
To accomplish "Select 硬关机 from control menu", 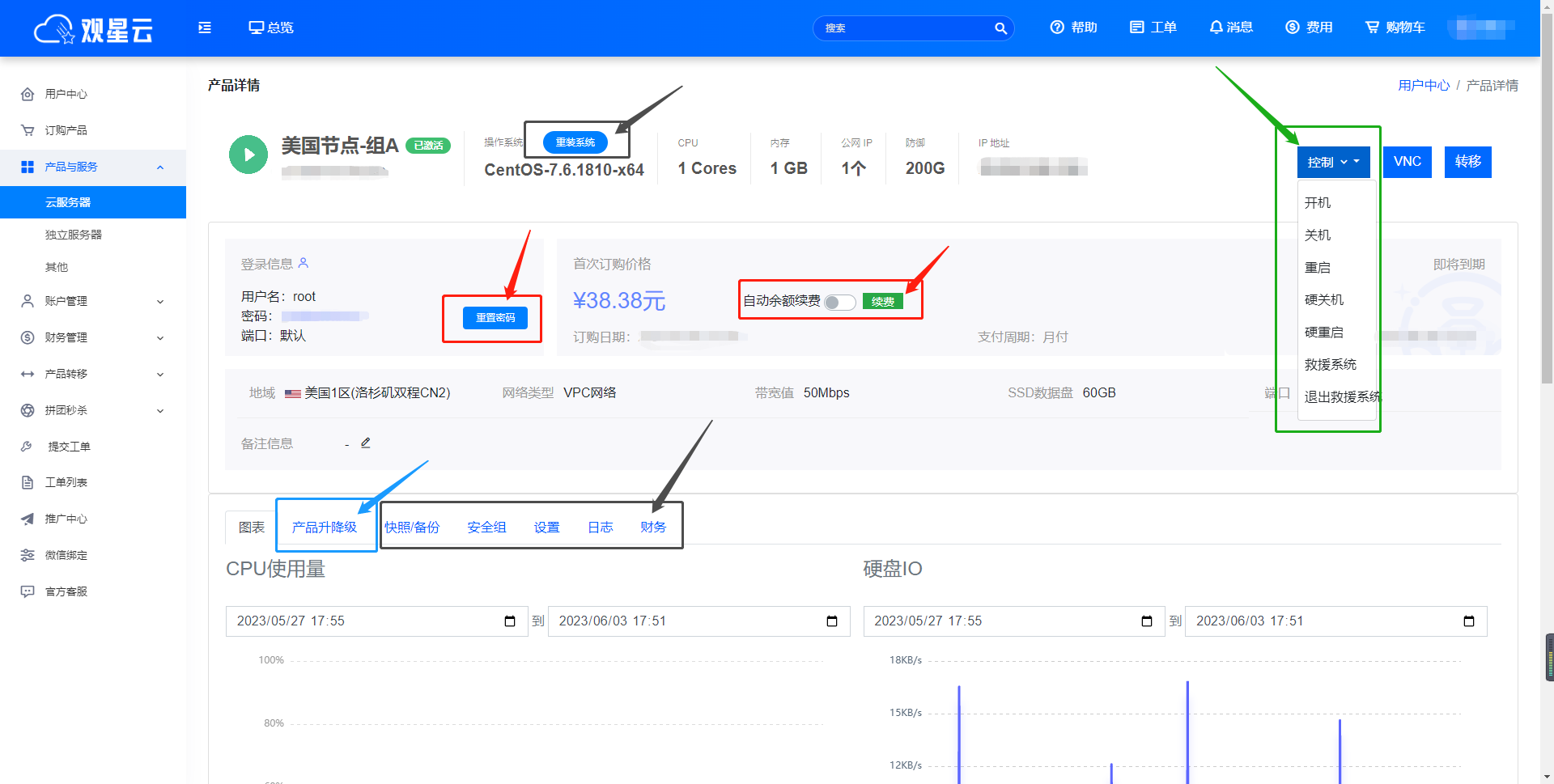I will tap(1324, 299).
